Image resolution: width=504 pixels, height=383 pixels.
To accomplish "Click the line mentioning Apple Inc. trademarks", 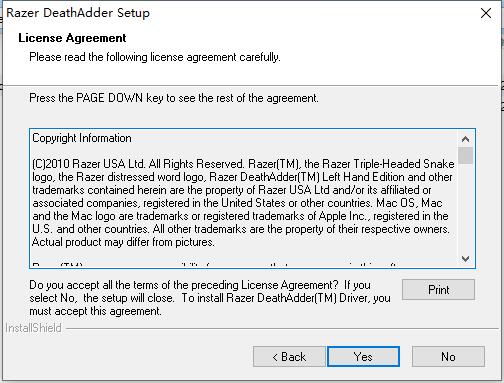I will tap(240, 216).
